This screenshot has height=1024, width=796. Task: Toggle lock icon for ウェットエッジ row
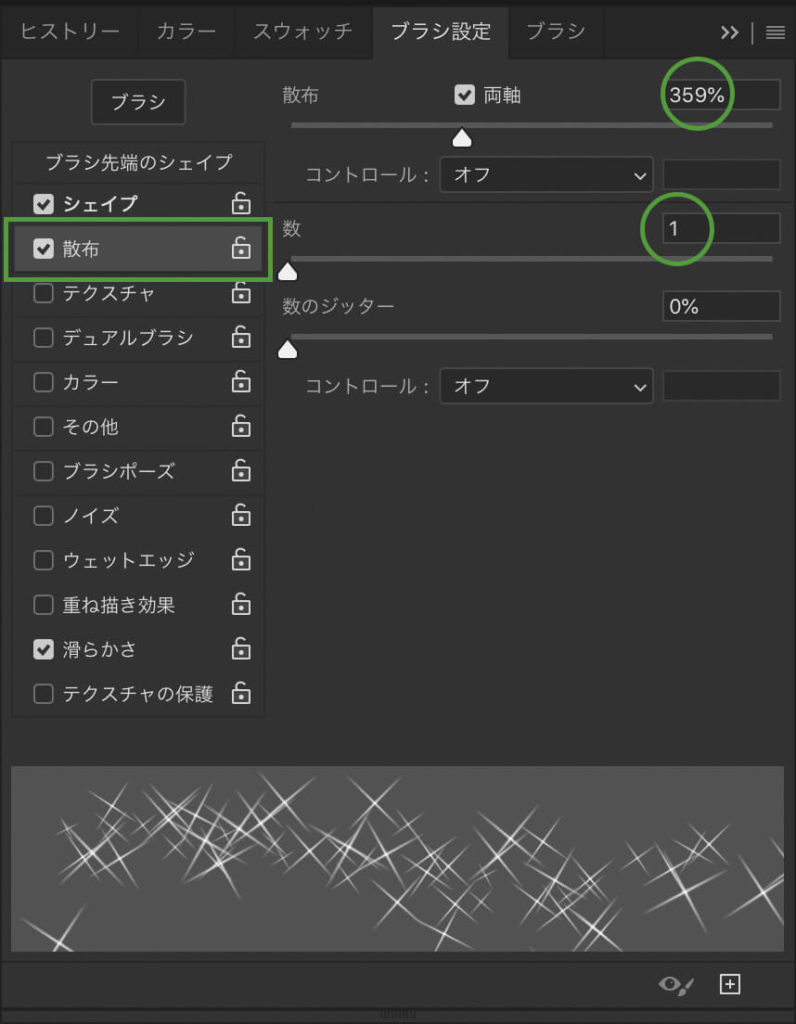tap(241, 560)
